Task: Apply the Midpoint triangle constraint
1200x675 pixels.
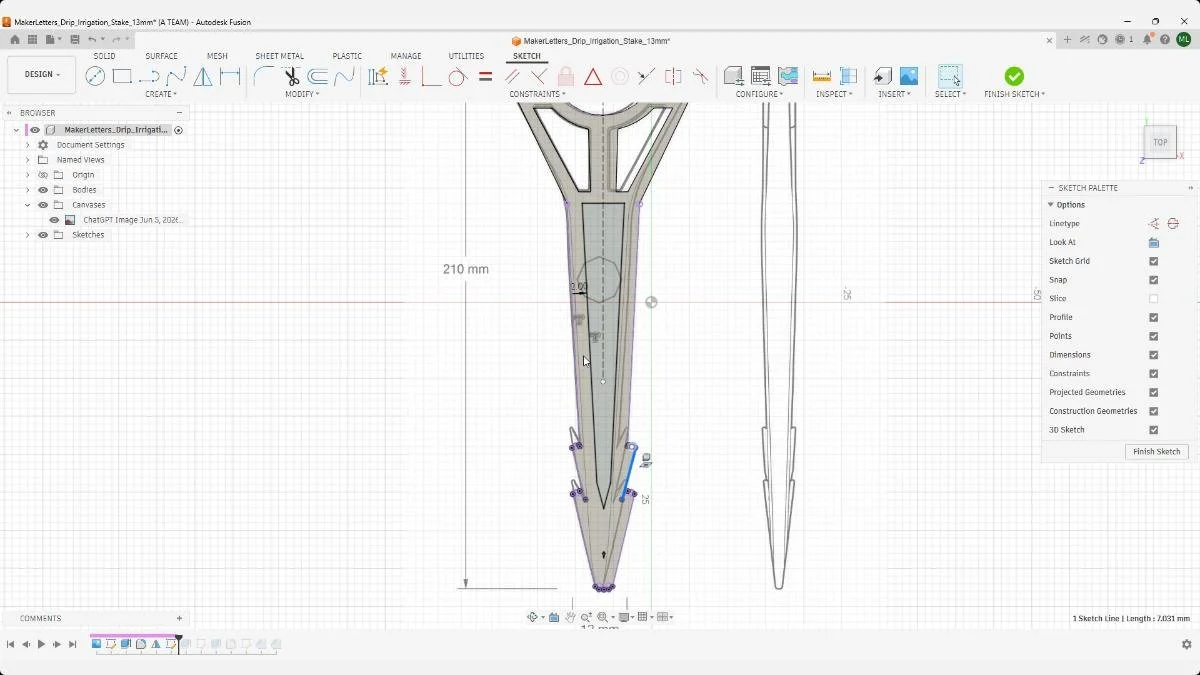Action: tap(593, 76)
